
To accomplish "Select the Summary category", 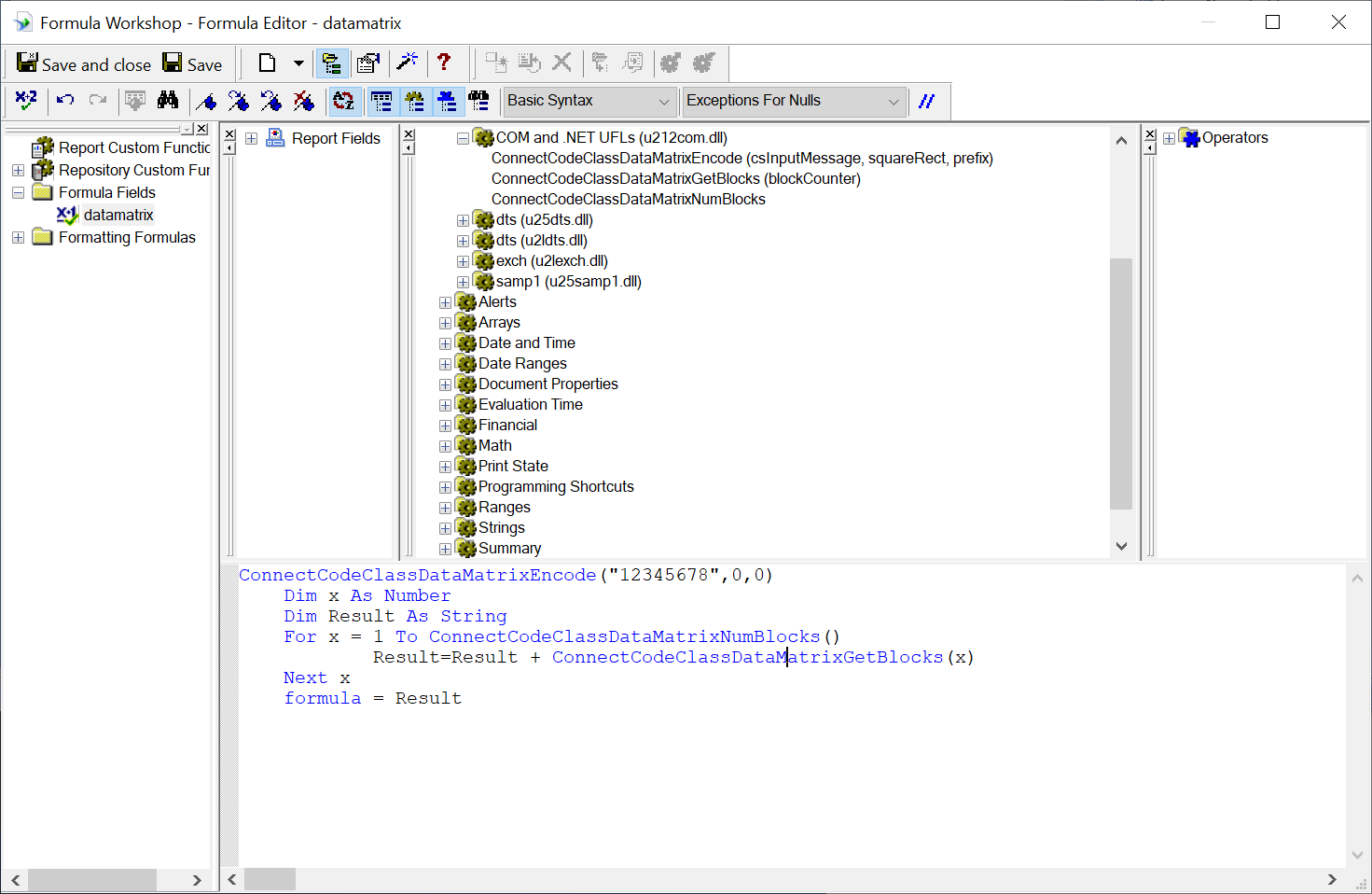I will point(509,548).
